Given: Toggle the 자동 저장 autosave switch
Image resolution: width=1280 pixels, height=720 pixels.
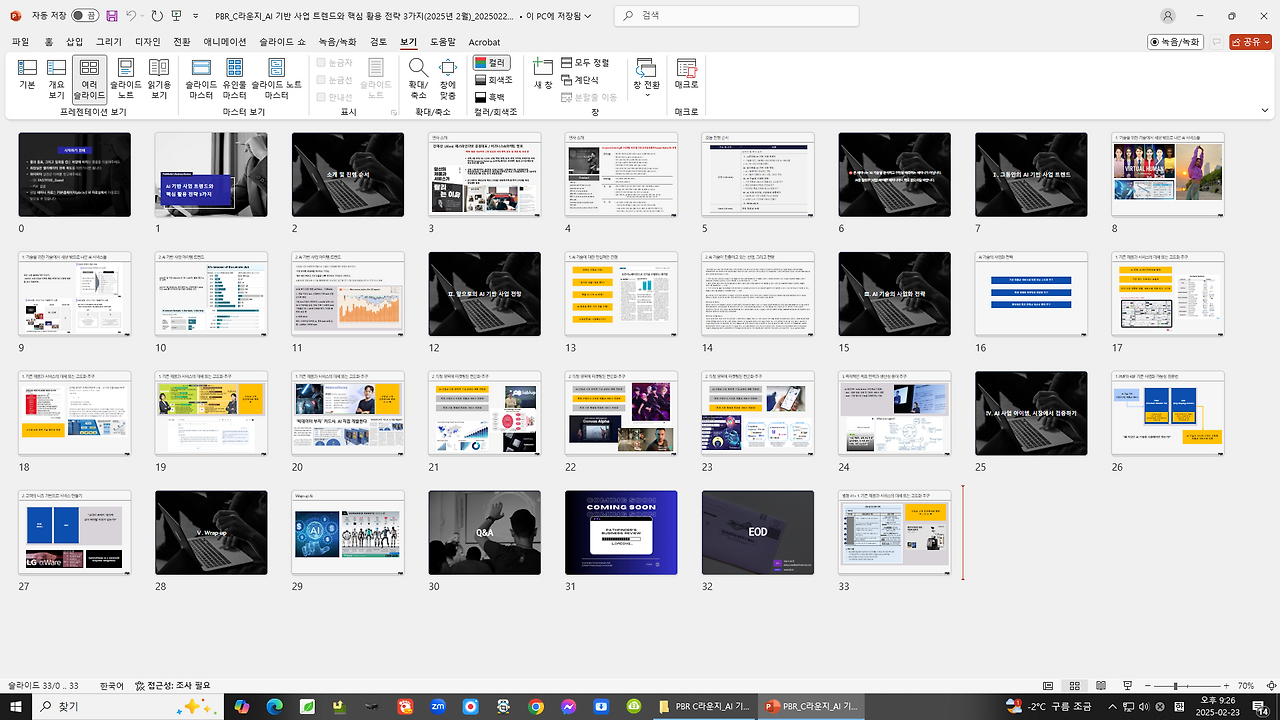Looking at the screenshot, I should tap(85, 16).
